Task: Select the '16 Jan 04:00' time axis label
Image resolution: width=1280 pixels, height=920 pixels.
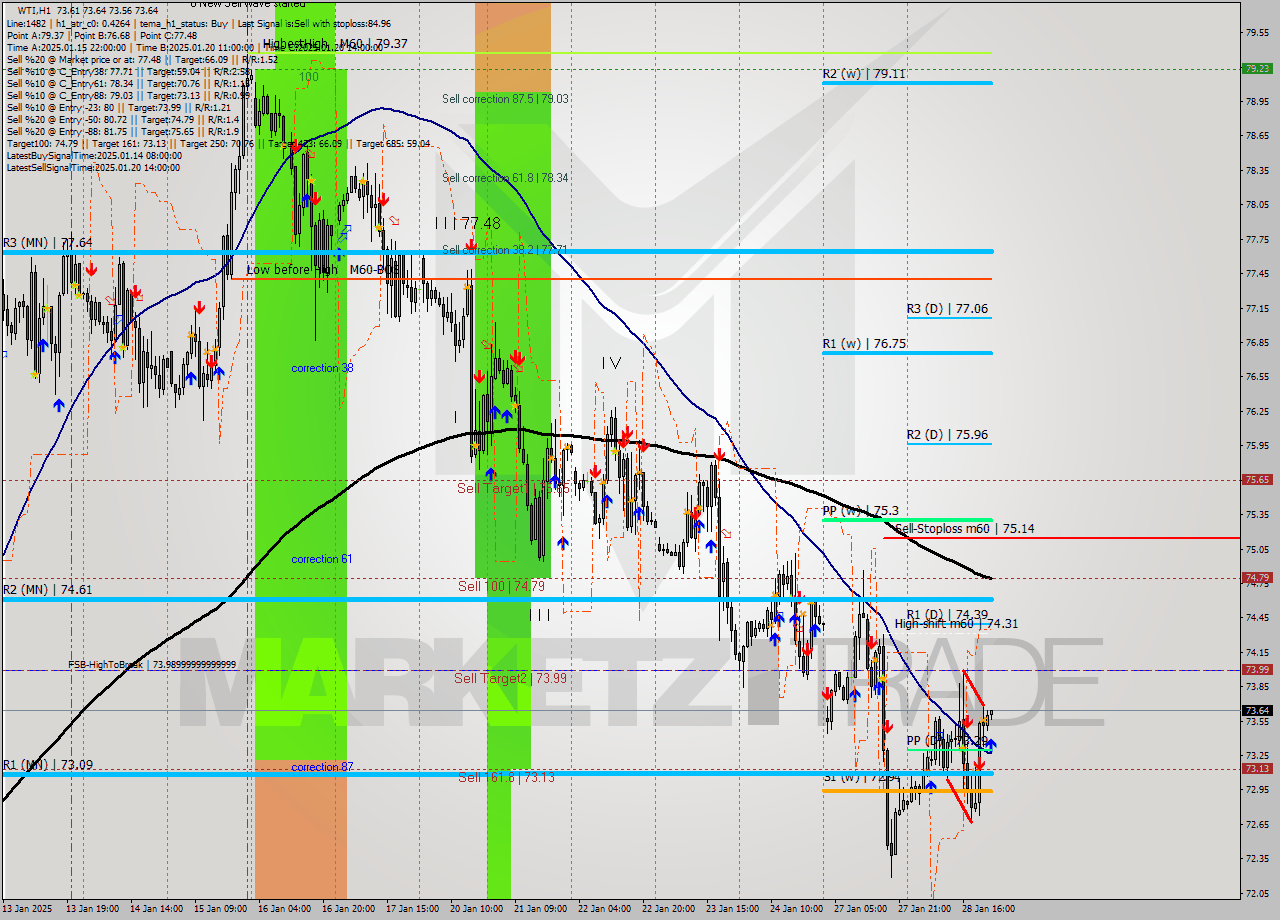Action: click(284, 908)
